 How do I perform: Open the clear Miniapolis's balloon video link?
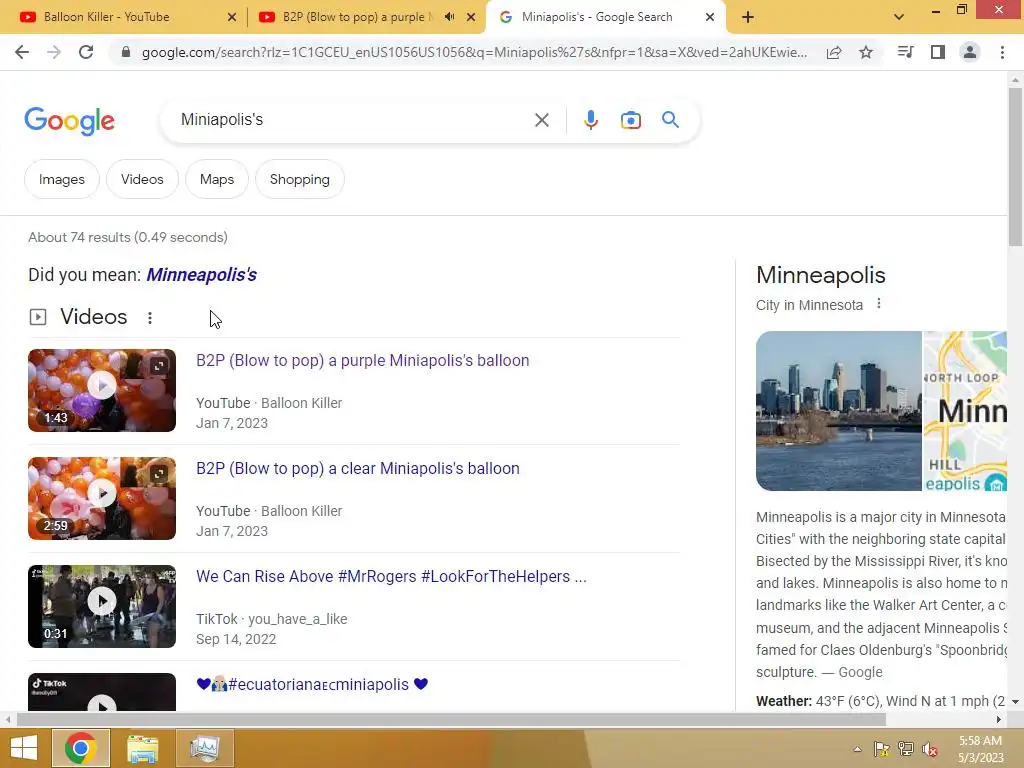pyautogui.click(x=358, y=468)
